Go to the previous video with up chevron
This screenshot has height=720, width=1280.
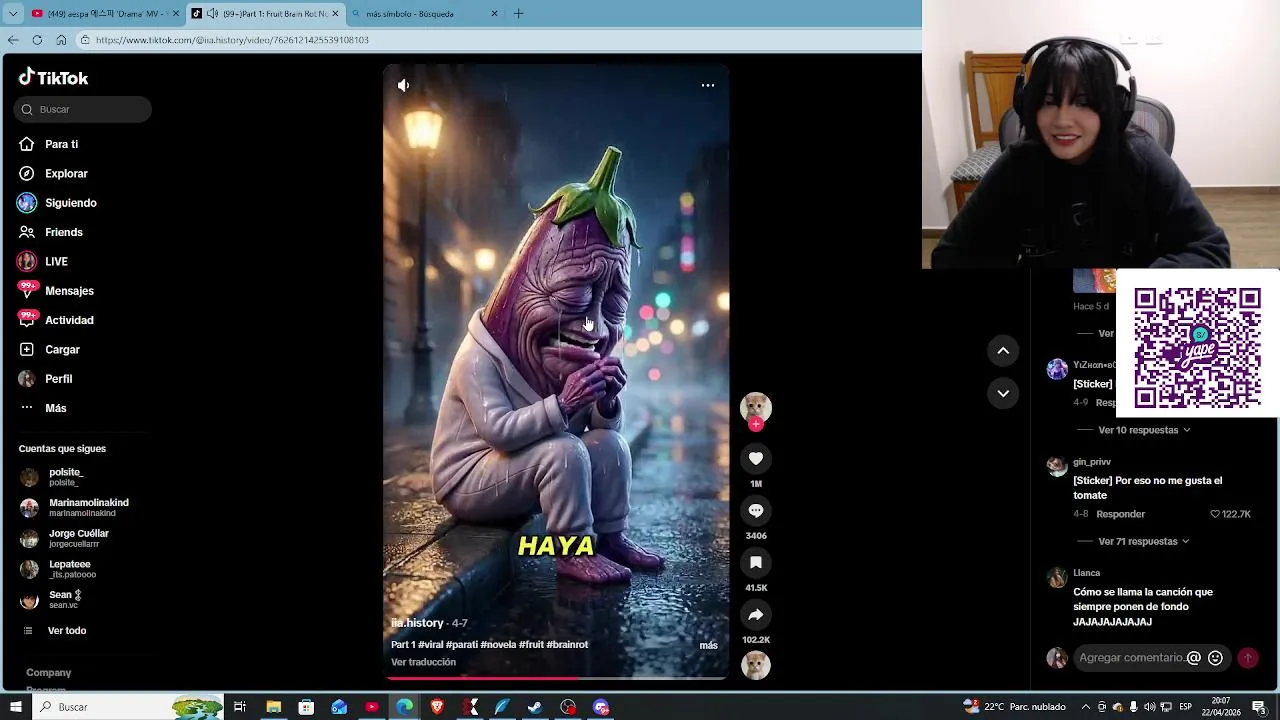[x=1003, y=350]
